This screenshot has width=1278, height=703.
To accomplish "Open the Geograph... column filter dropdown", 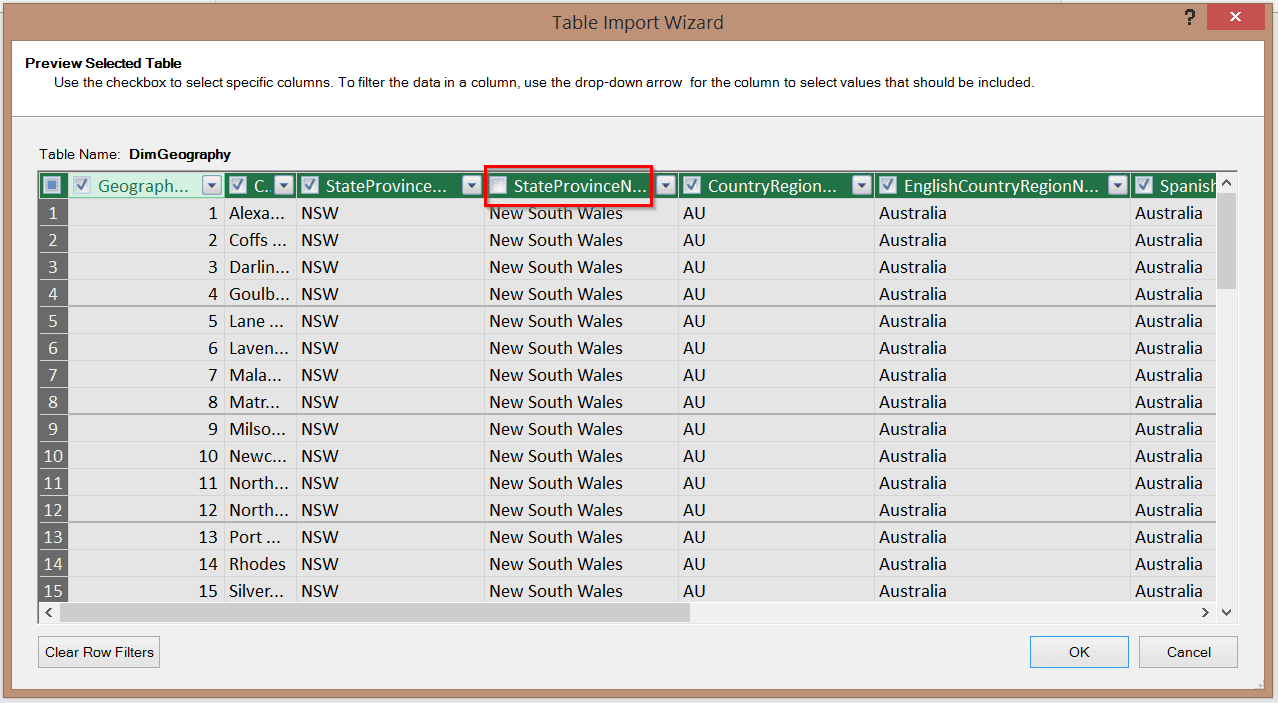I will coord(211,185).
